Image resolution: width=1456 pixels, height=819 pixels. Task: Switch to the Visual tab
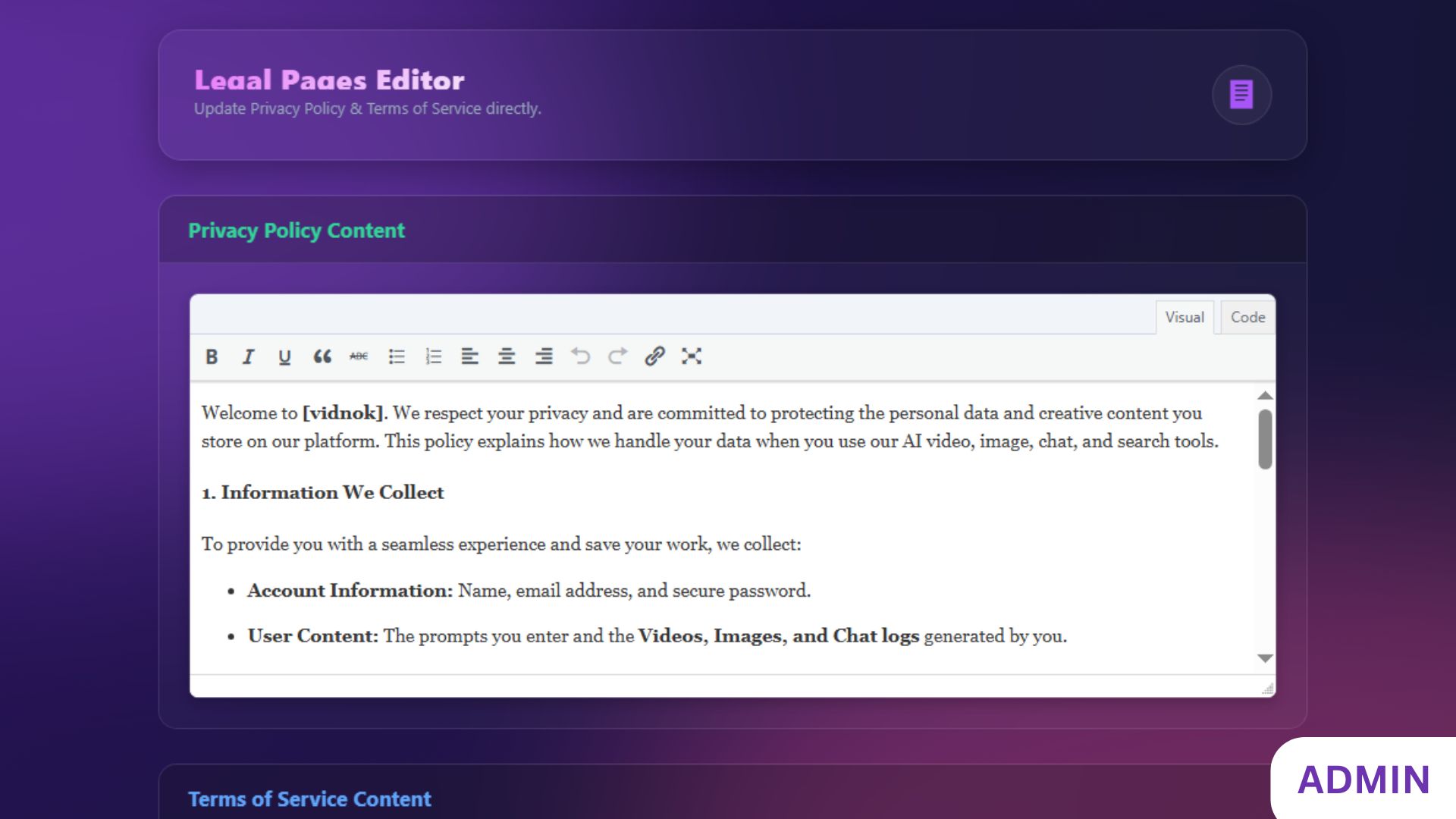coord(1184,318)
